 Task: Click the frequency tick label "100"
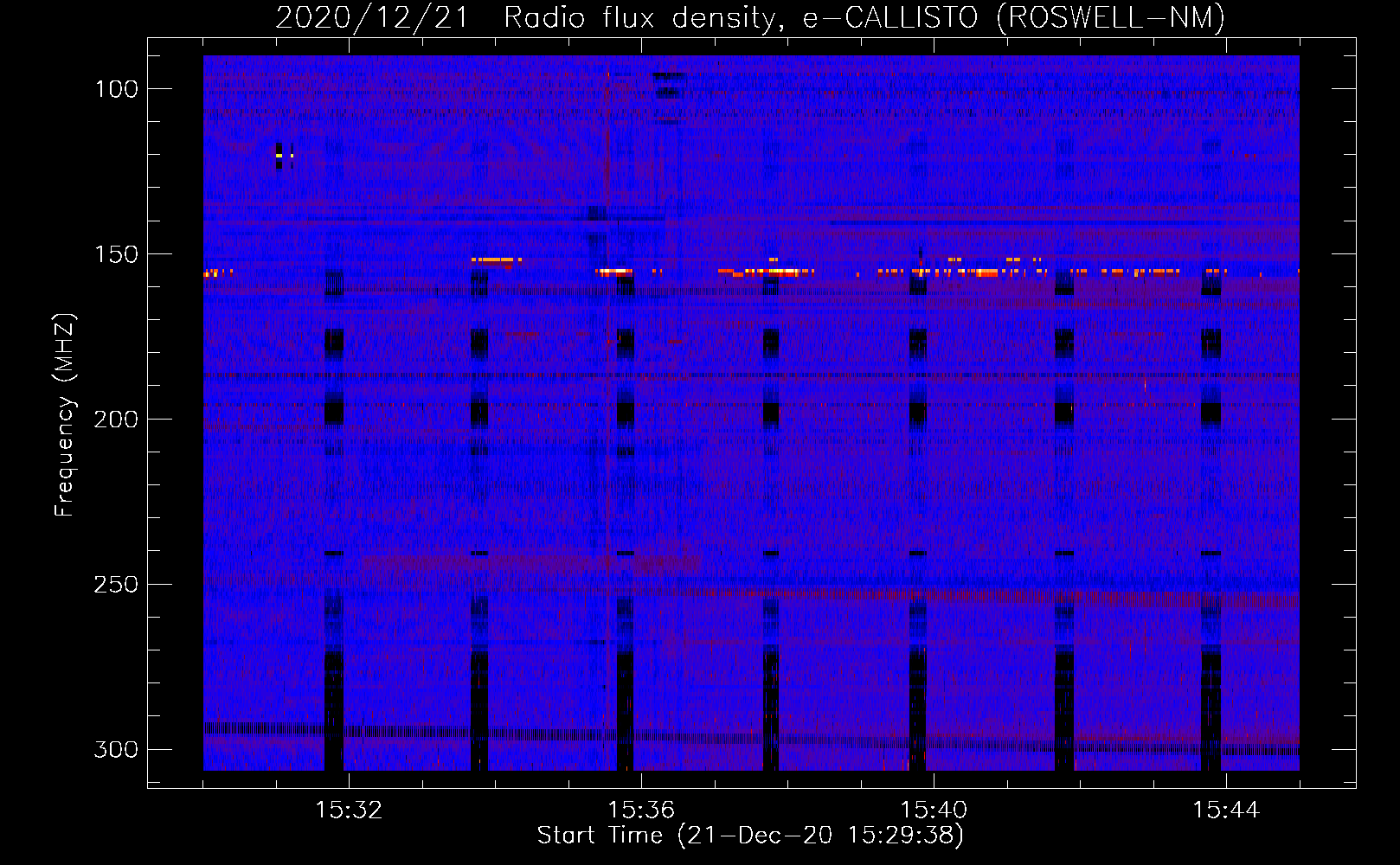pyautogui.click(x=116, y=89)
